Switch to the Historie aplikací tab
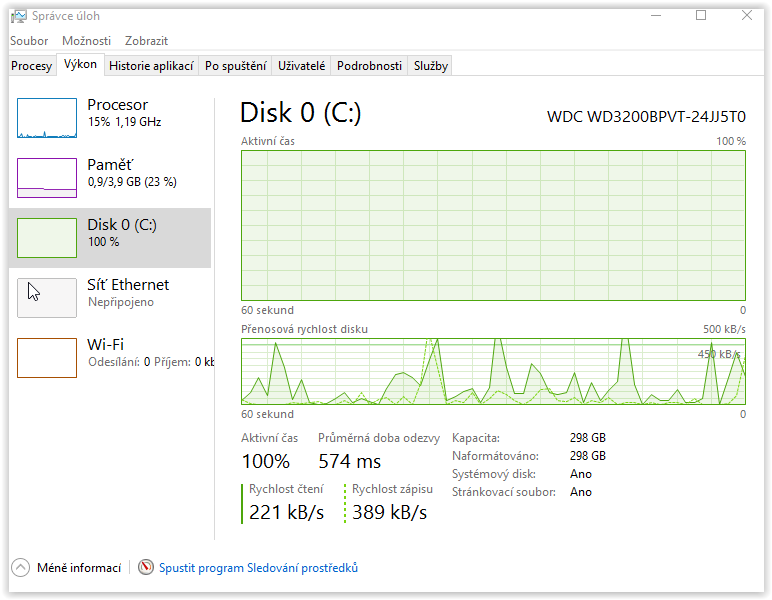Image resolution: width=772 pixels, height=600 pixels. (151, 66)
